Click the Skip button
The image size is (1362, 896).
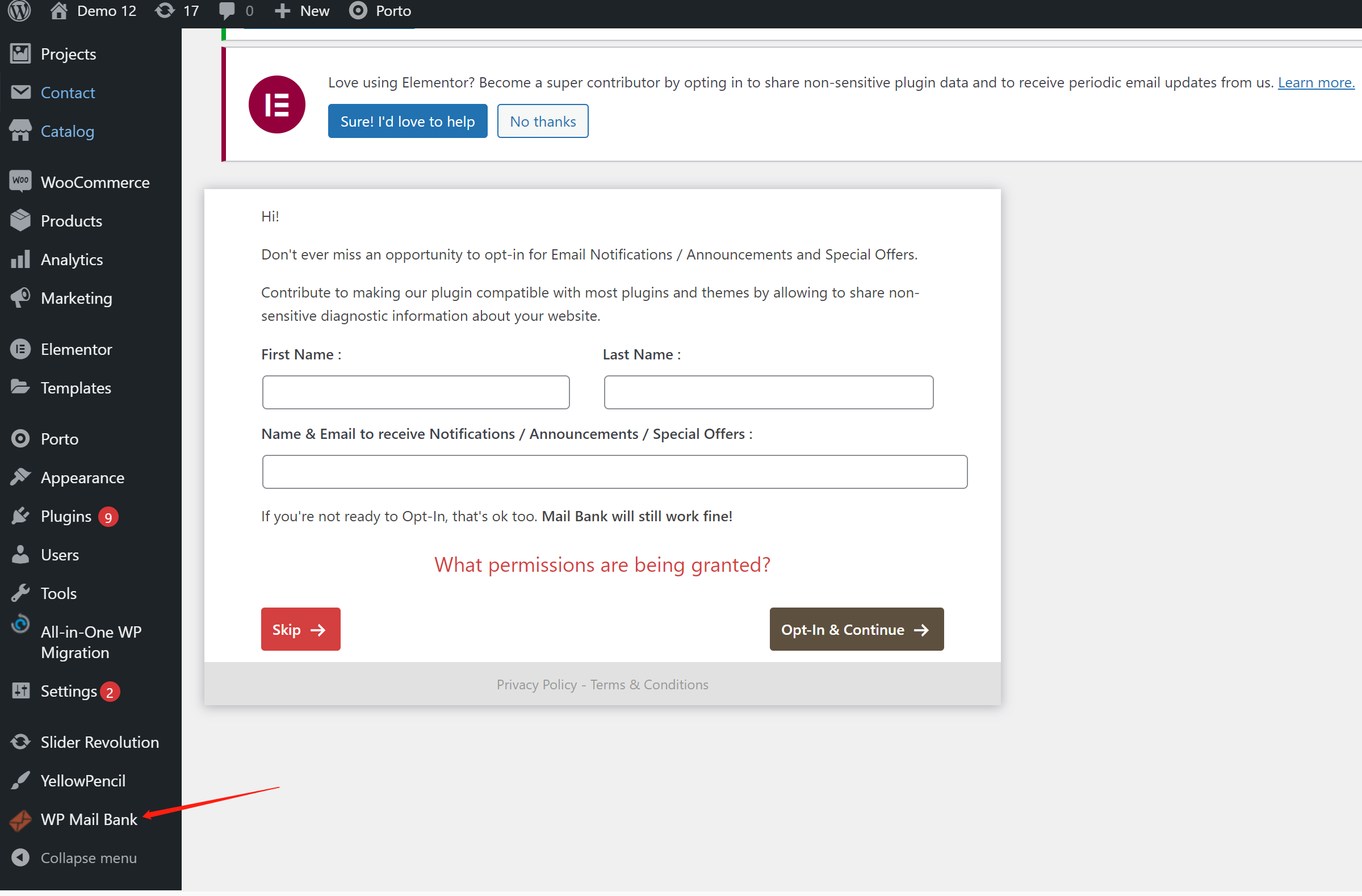[x=300, y=629]
